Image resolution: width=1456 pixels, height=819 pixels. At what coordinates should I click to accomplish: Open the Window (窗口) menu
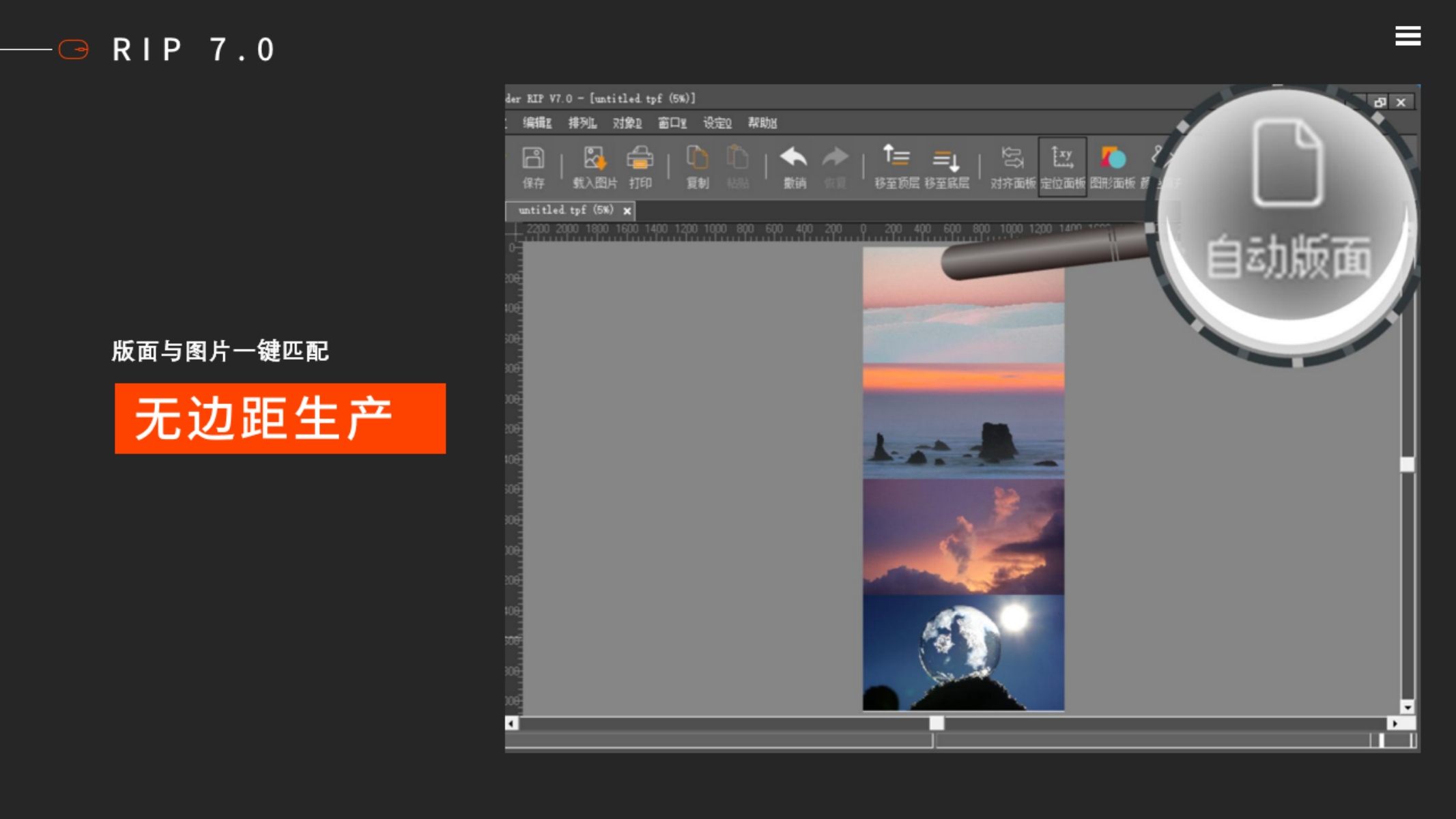tap(672, 123)
